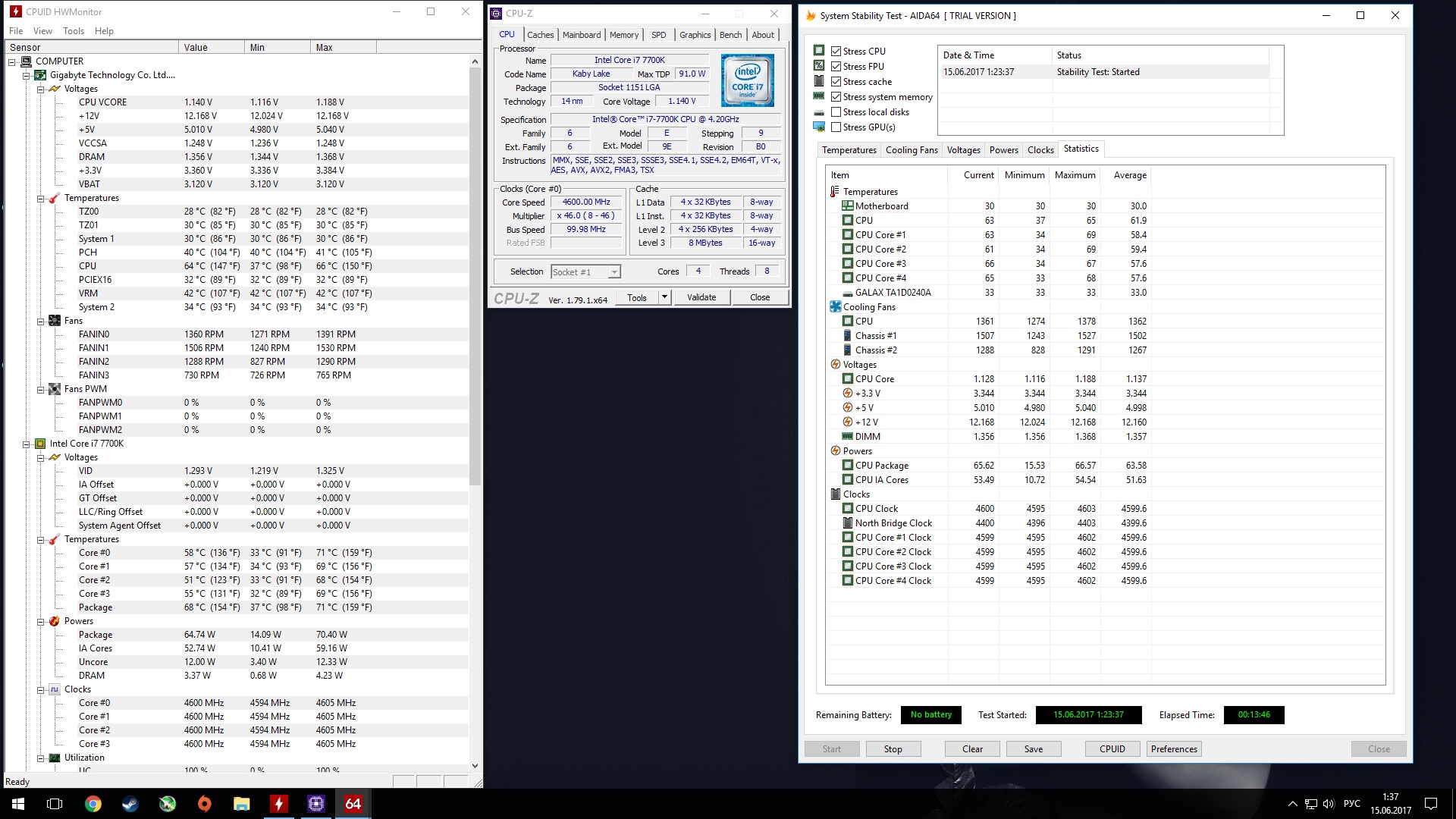Open the CPU-Z taskbar icon

pyautogui.click(x=316, y=804)
